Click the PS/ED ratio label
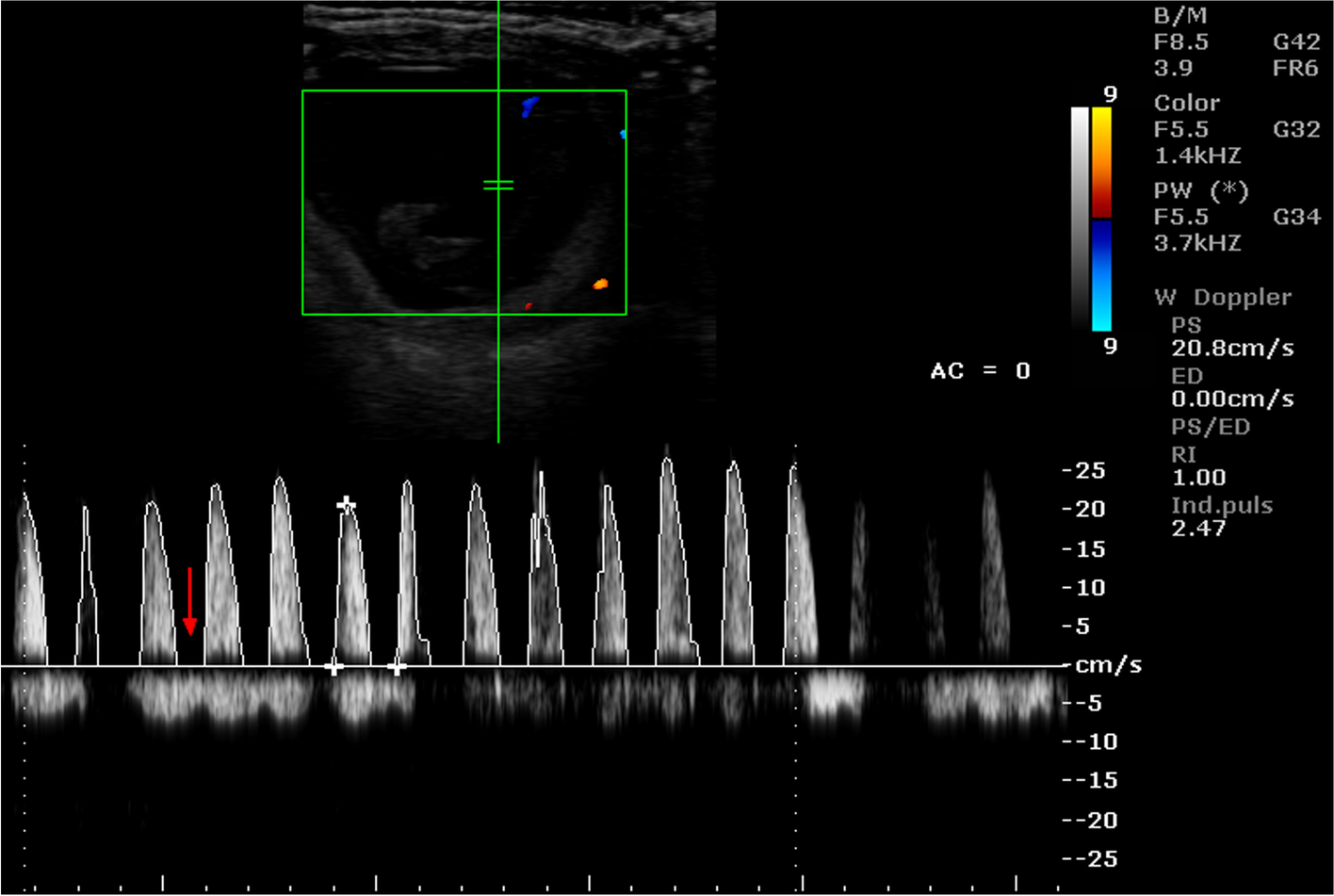Screen dimensions: 1334x896 tap(1210, 428)
